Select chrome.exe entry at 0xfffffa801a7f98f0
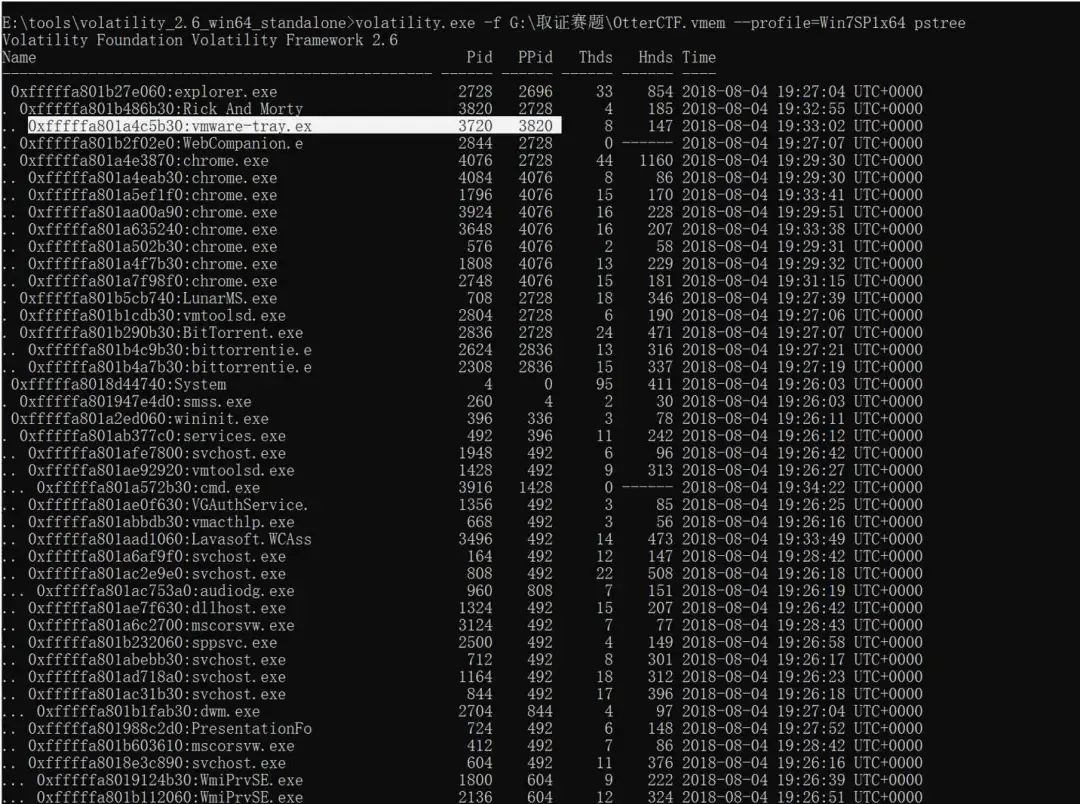Image resolution: width=1080 pixels, height=804 pixels. click(152, 281)
